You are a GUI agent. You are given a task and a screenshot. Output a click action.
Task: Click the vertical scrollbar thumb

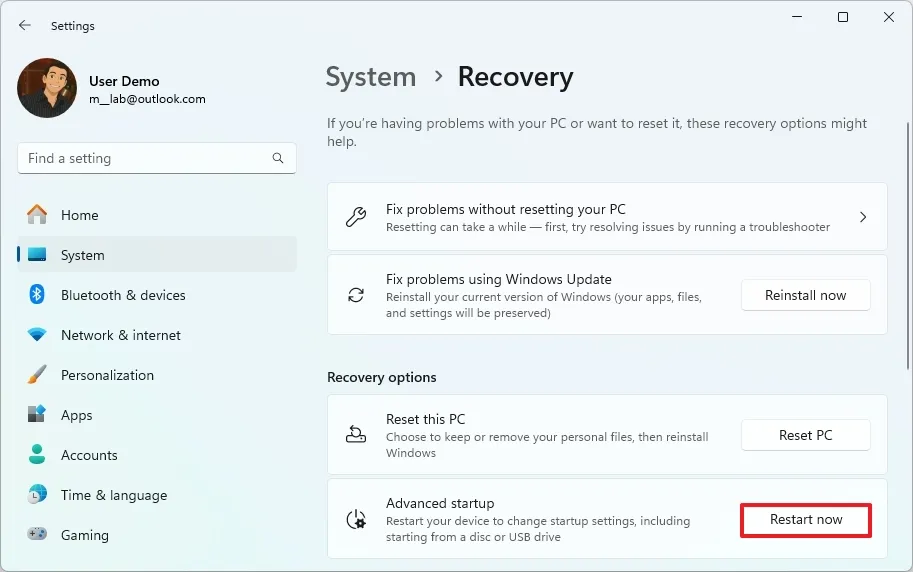907,245
